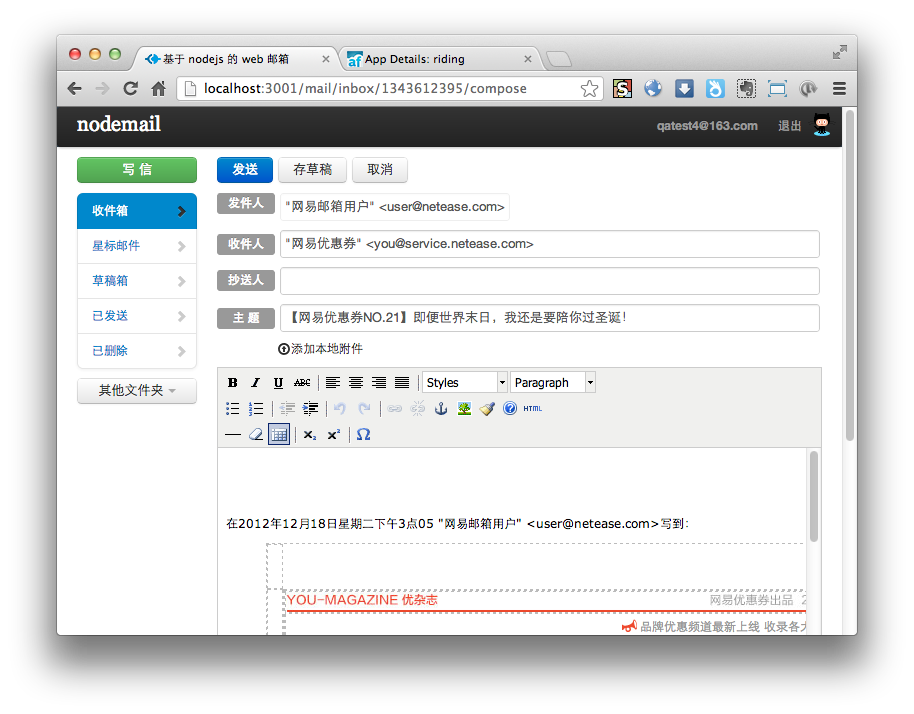Click 取消 cancel button
Viewport: 914px width, 714px height.
(380, 170)
